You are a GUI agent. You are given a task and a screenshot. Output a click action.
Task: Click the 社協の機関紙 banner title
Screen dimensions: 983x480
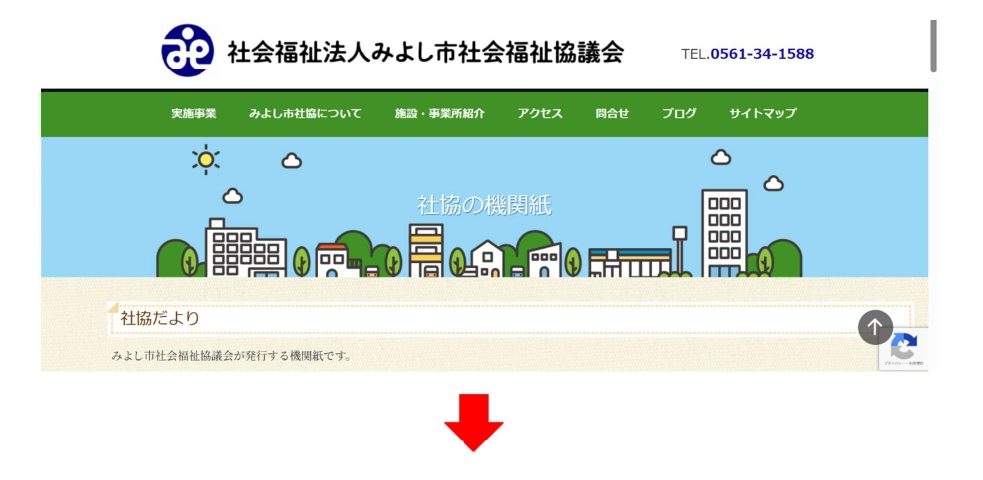click(x=484, y=206)
